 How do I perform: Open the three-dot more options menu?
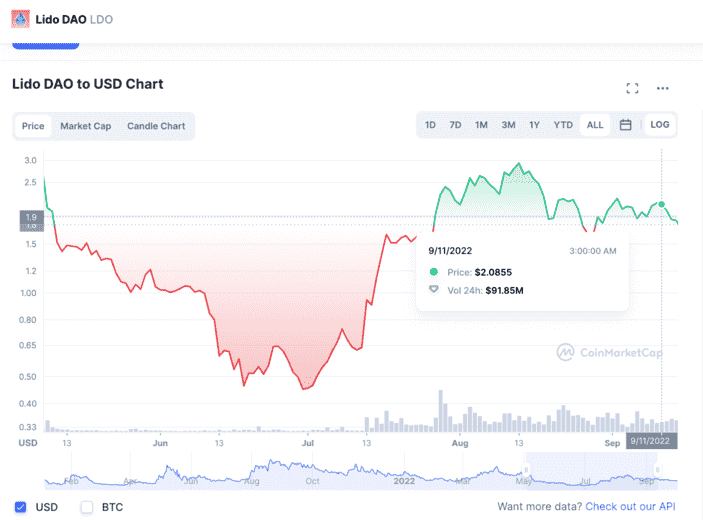coord(663,88)
